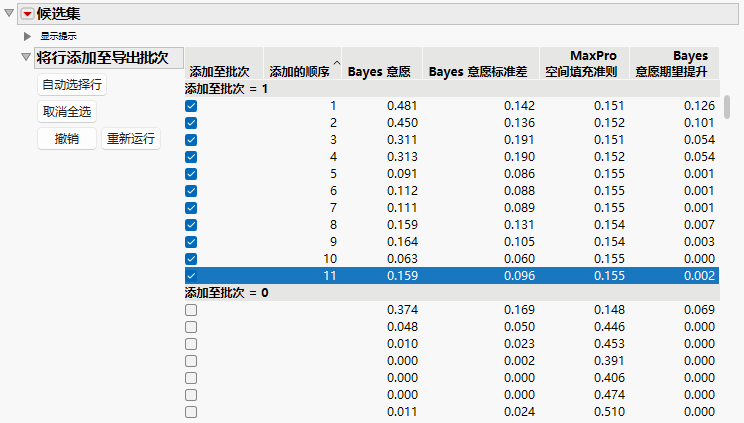The image size is (744, 423).
Task: Click the 期望提升 value 0.126
Action: [699, 106]
